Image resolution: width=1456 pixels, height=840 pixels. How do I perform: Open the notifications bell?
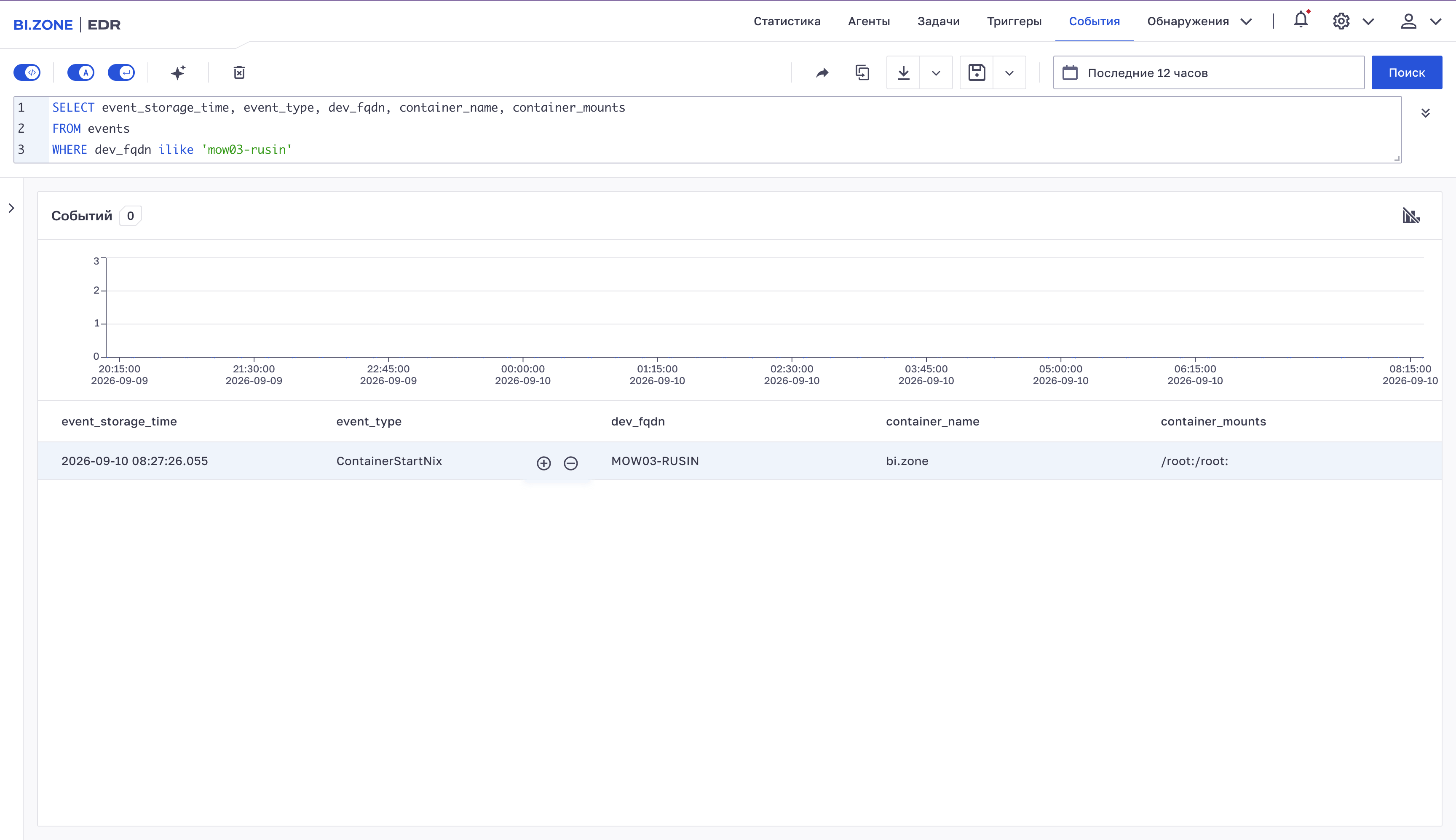point(1301,20)
